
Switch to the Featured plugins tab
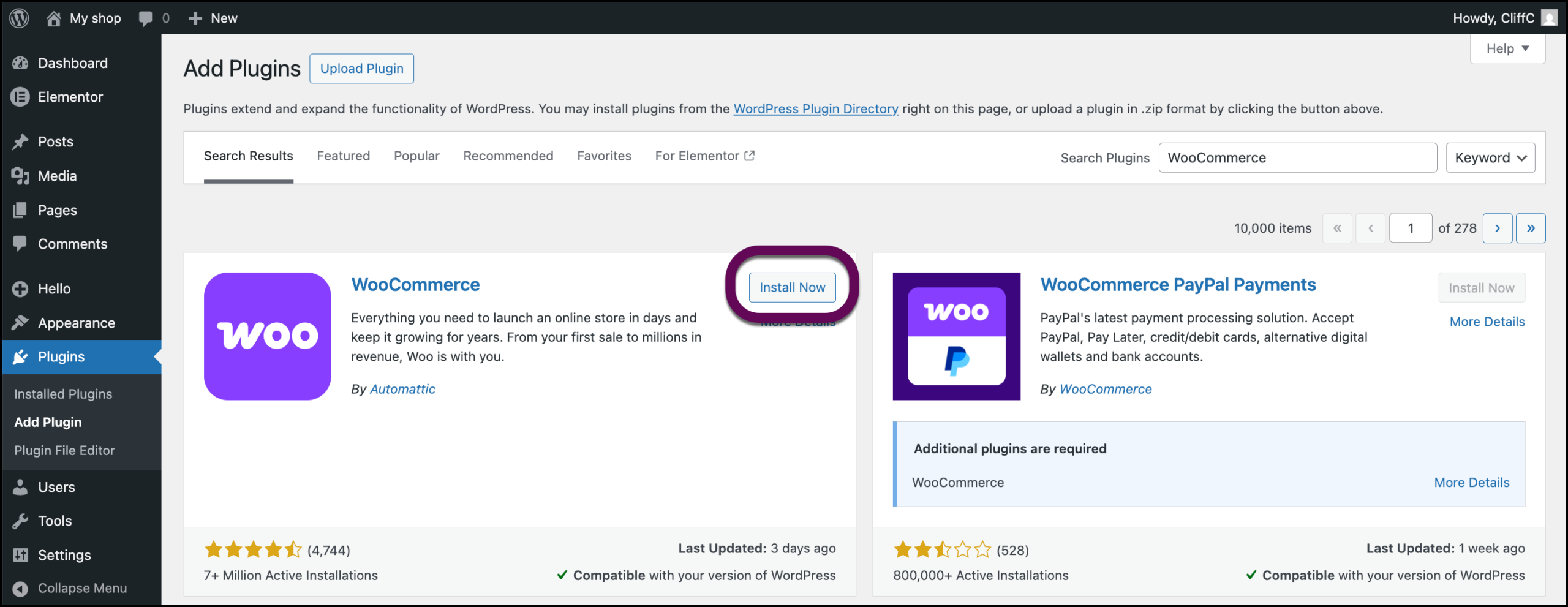344,156
